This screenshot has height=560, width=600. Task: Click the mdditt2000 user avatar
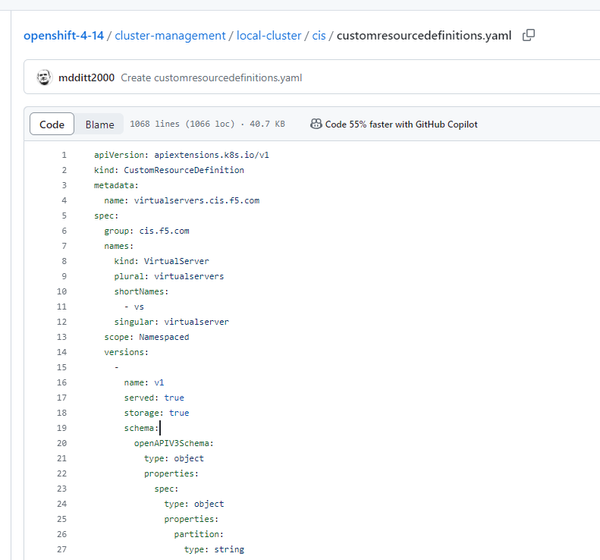[44, 78]
